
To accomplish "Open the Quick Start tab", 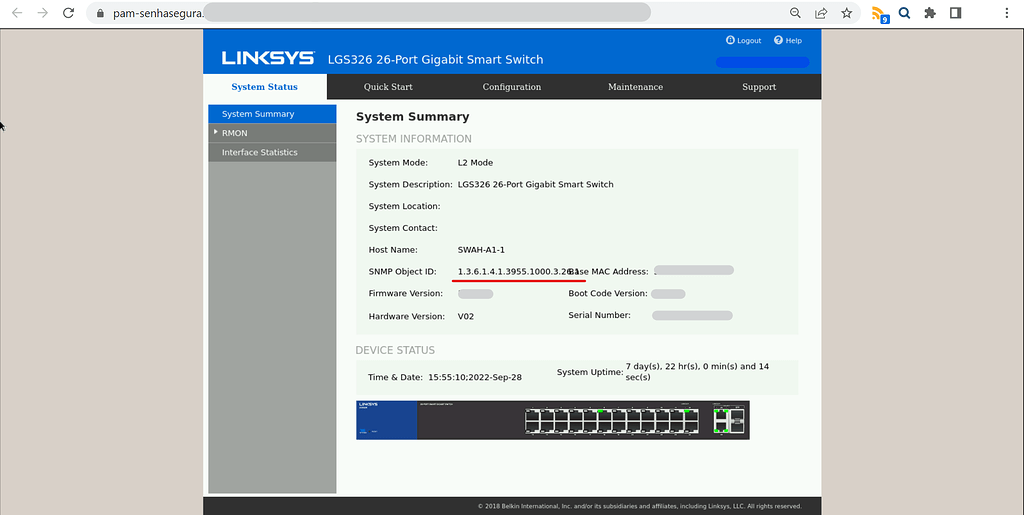I will click(x=388, y=87).
